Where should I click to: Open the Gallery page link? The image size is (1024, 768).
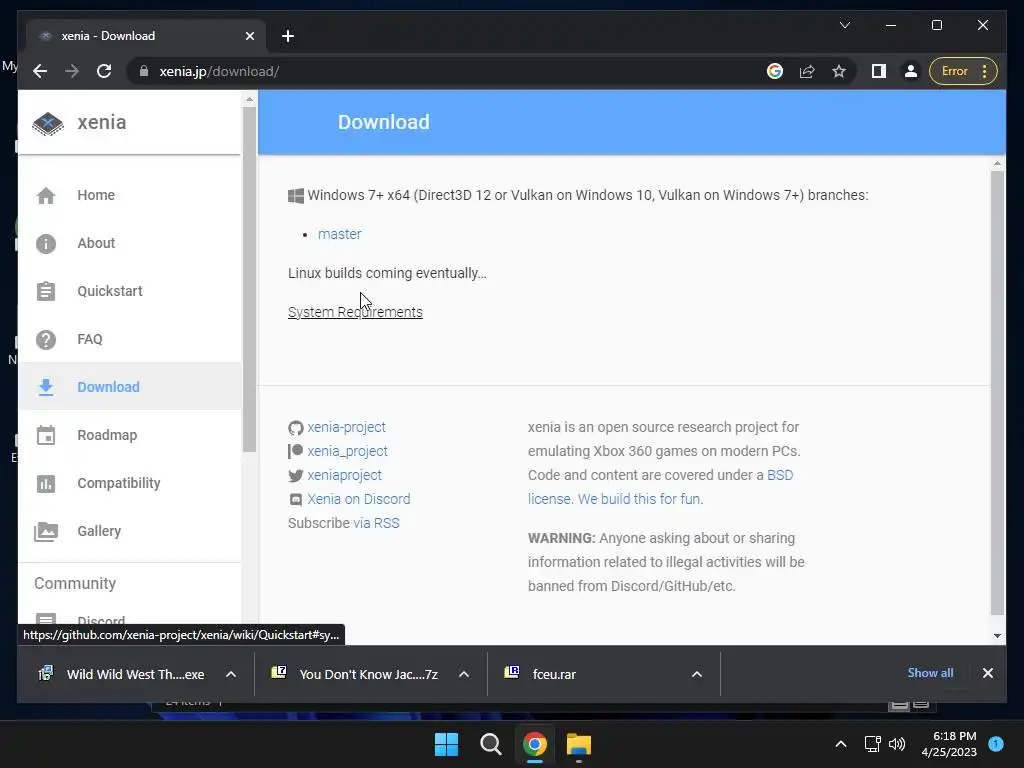[129, 531]
